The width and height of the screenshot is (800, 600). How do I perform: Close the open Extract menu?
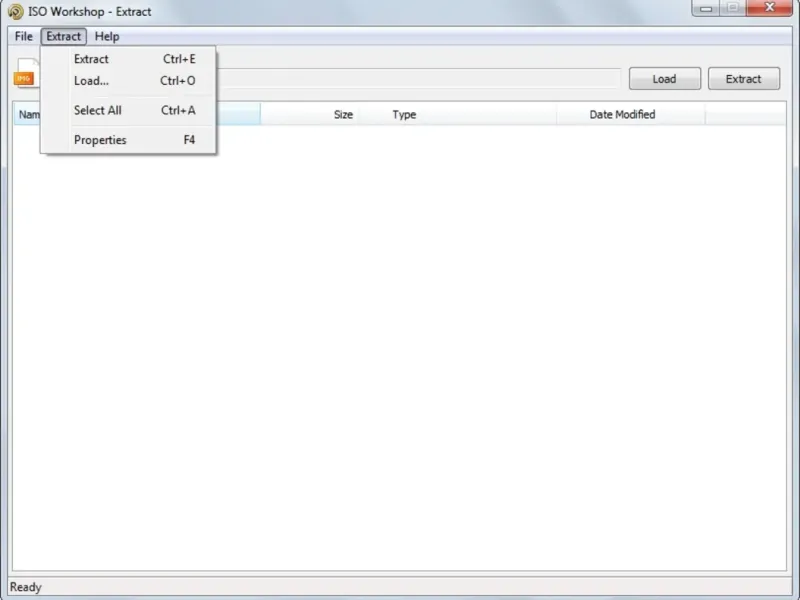[64, 36]
